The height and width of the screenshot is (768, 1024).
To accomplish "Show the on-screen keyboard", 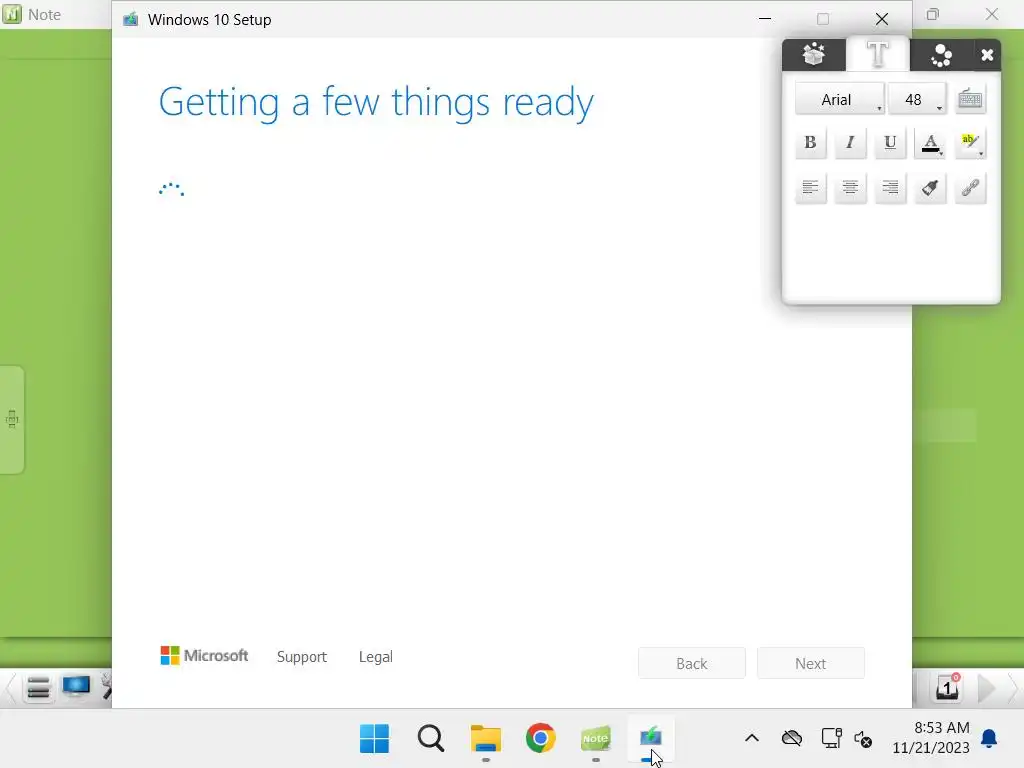I will point(970,99).
